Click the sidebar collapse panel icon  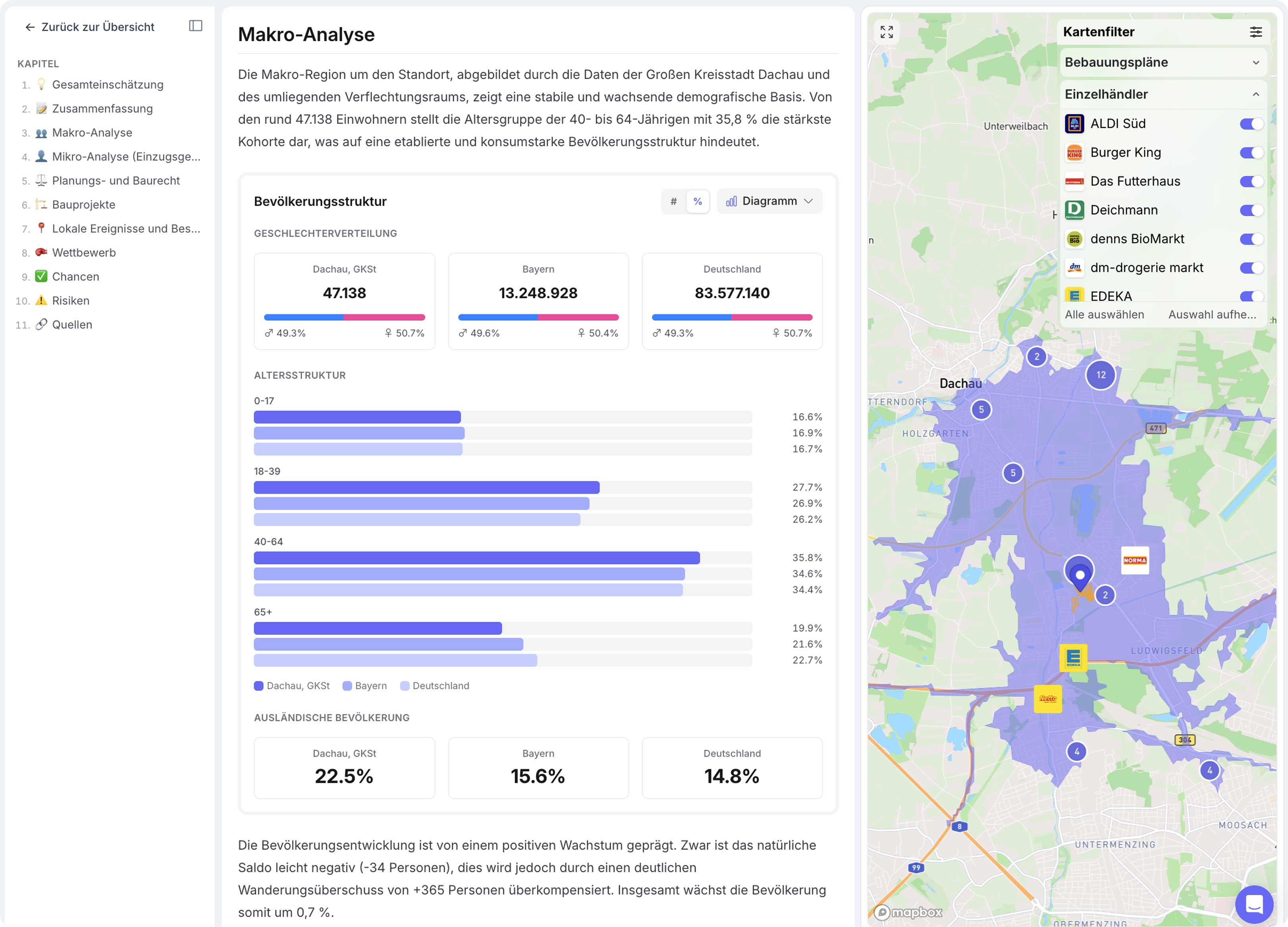195,26
